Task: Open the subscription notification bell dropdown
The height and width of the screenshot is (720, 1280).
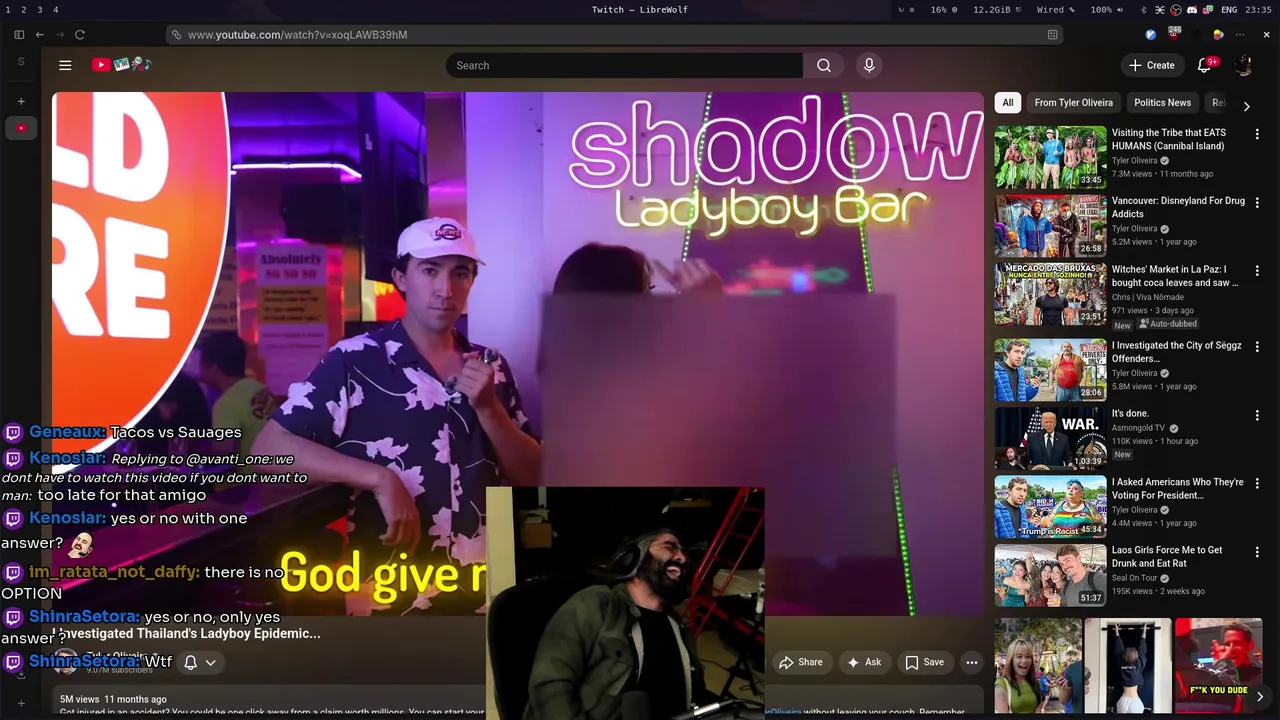Action: pyautogui.click(x=200, y=662)
